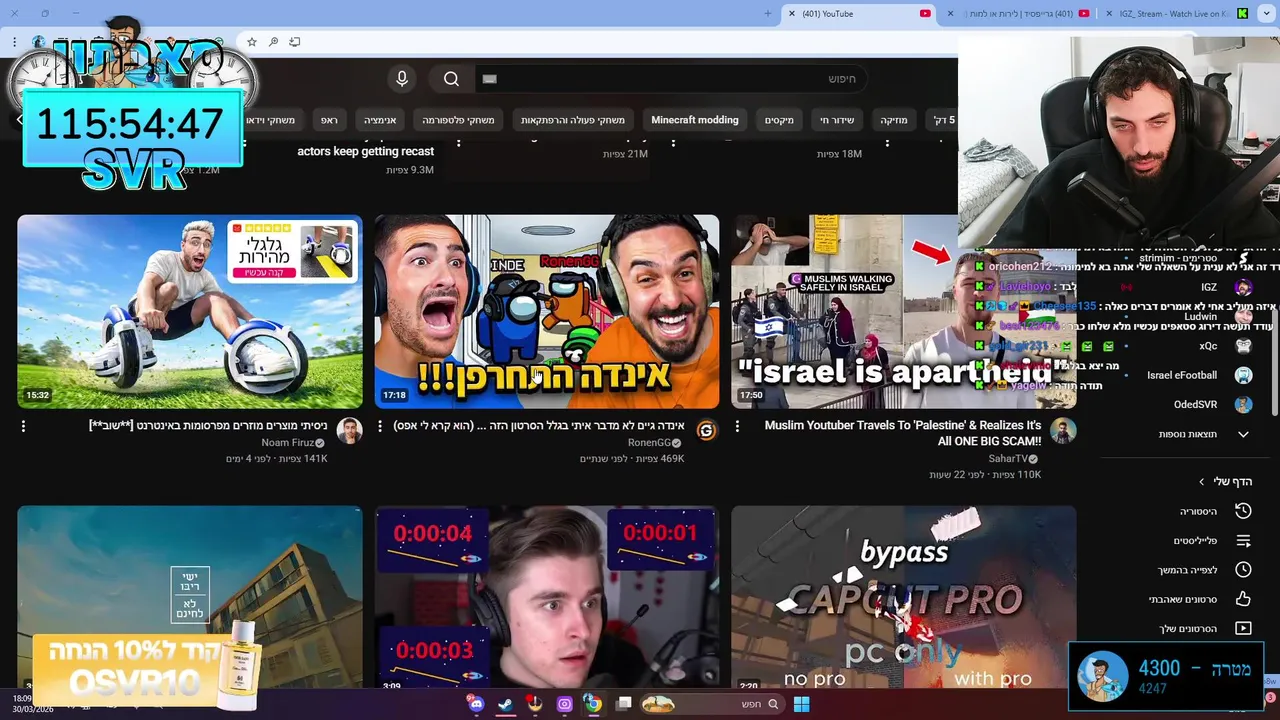Open history icon in sidebar
Image resolution: width=1280 pixels, height=720 pixels.
point(1243,511)
